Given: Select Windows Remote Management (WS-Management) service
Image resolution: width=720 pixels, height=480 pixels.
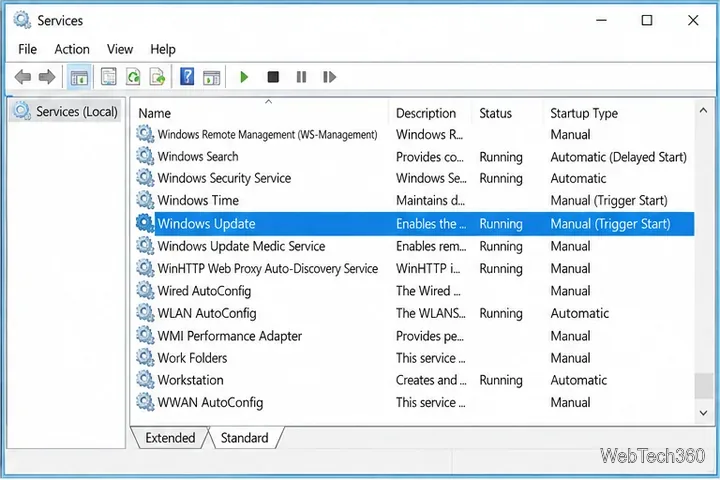Looking at the screenshot, I should tap(267, 135).
